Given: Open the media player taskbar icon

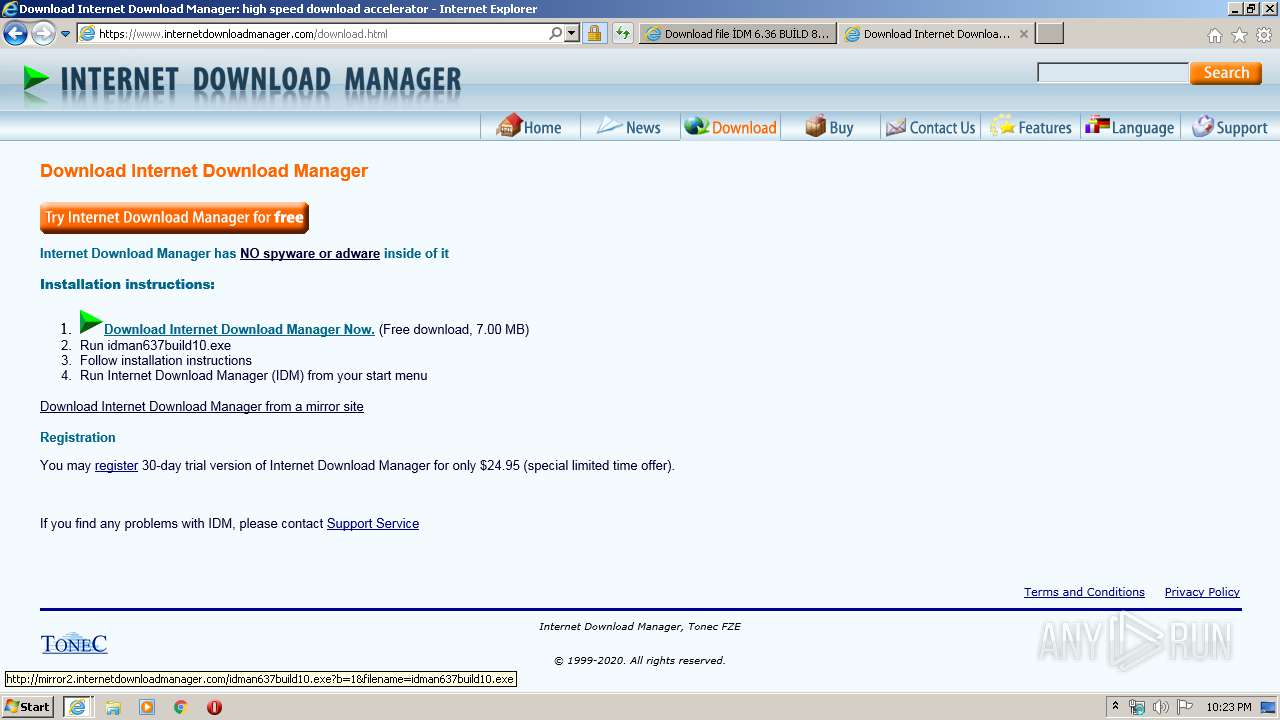Looking at the screenshot, I should click(x=147, y=707).
